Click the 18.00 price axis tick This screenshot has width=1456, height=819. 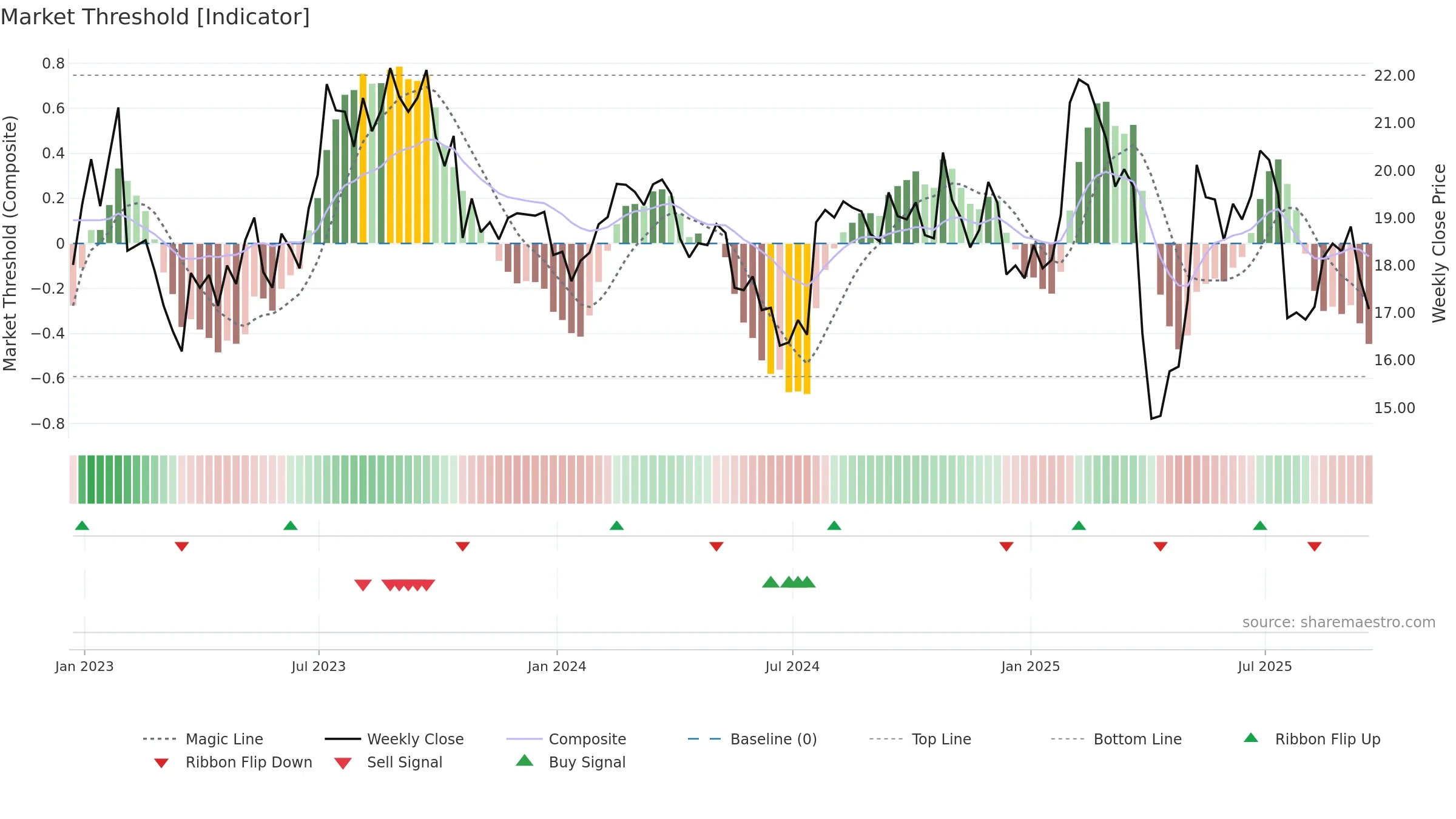tap(1395, 265)
